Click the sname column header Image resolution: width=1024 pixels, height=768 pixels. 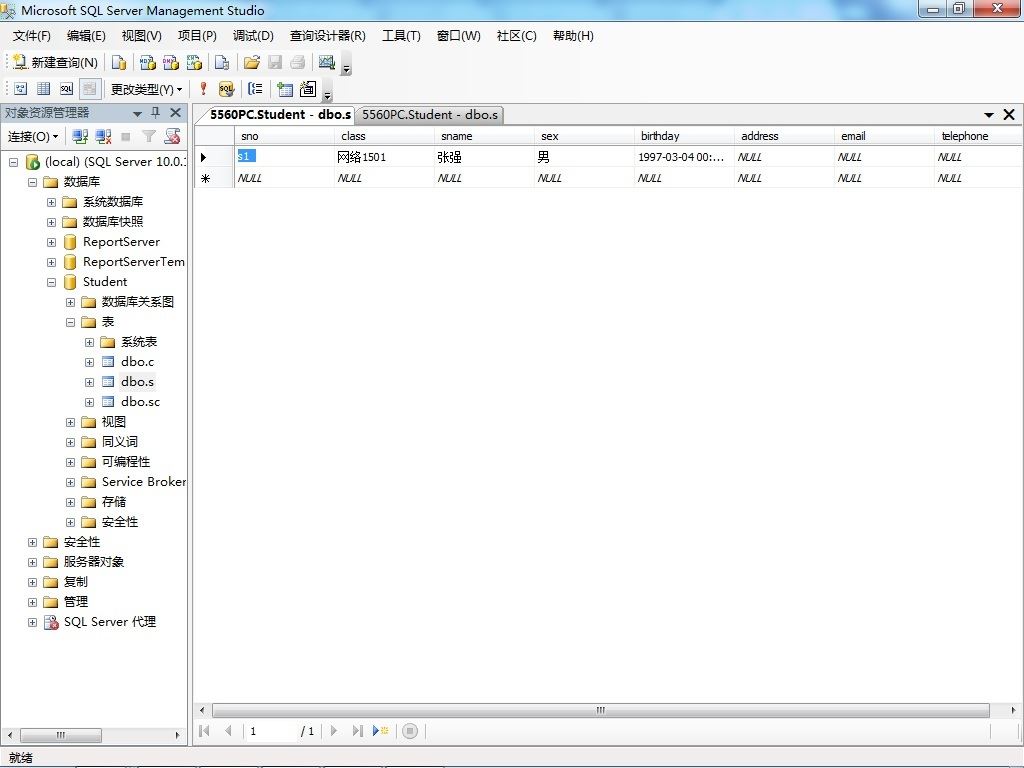tap(483, 136)
